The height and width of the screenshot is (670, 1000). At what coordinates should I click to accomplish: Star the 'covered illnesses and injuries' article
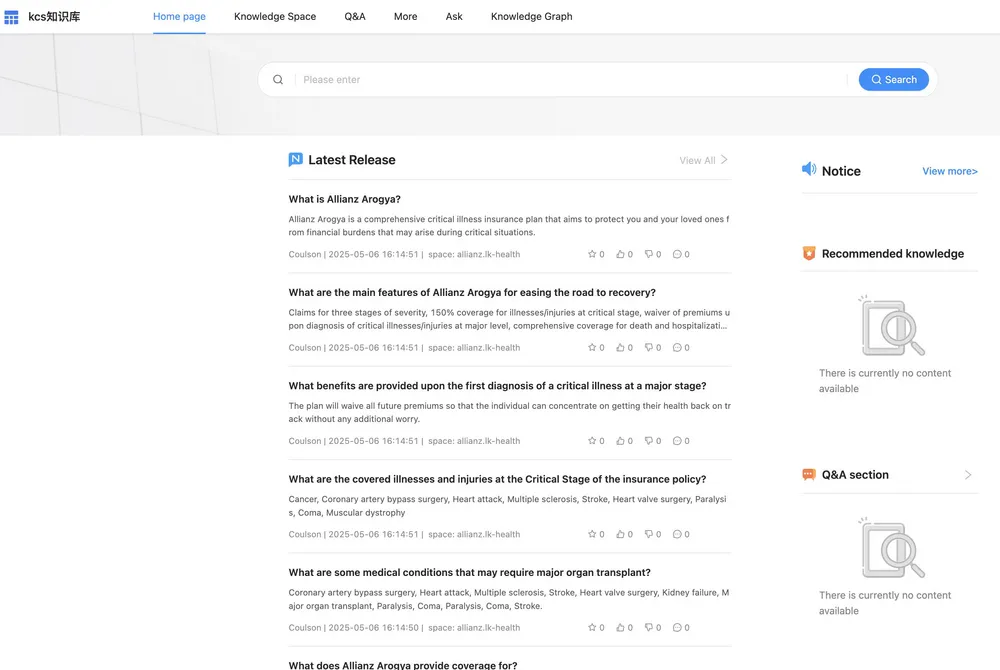tap(592, 534)
